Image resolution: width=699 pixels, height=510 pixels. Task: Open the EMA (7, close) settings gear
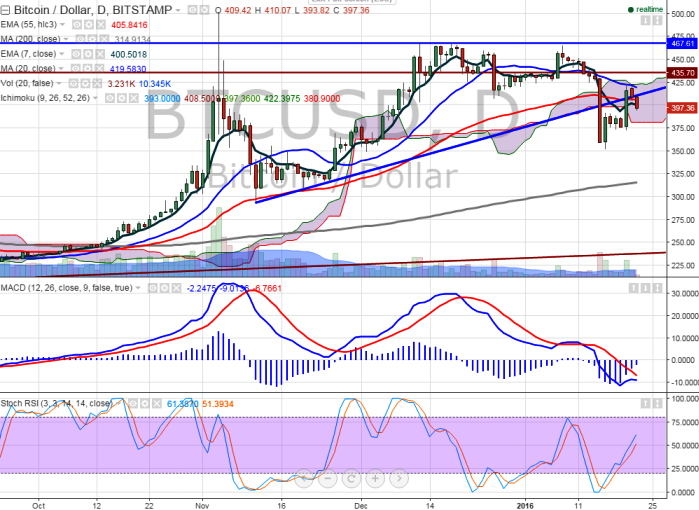88,54
